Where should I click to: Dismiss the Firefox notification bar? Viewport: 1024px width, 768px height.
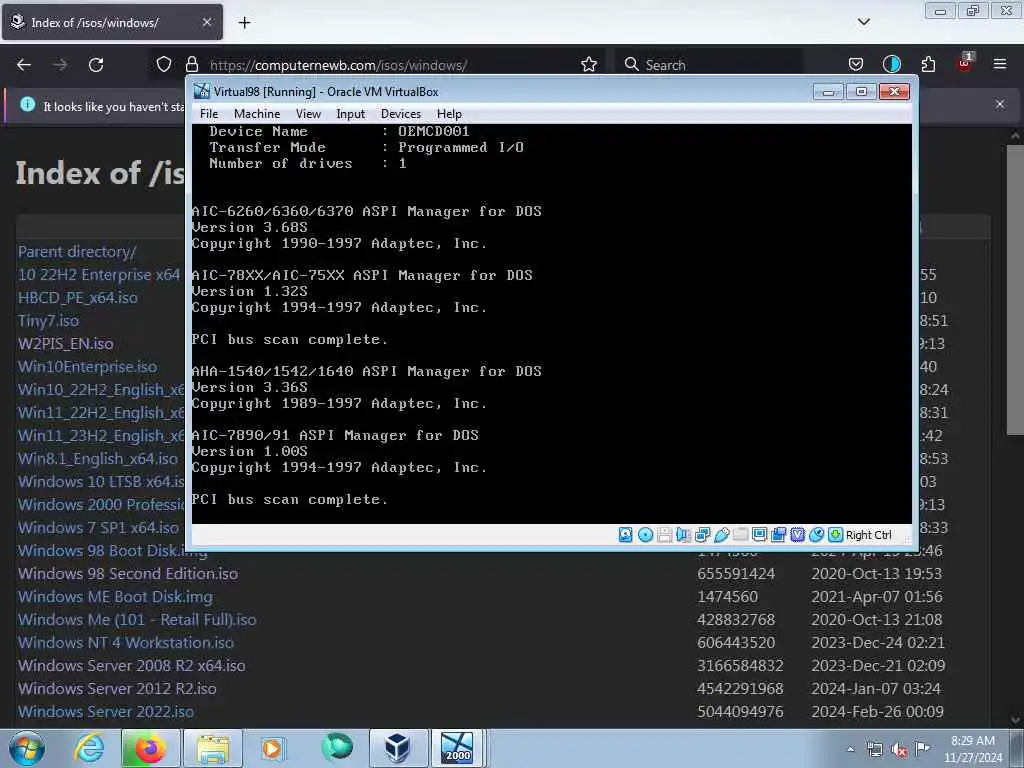pyautogui.click(x=1000, y=104)
